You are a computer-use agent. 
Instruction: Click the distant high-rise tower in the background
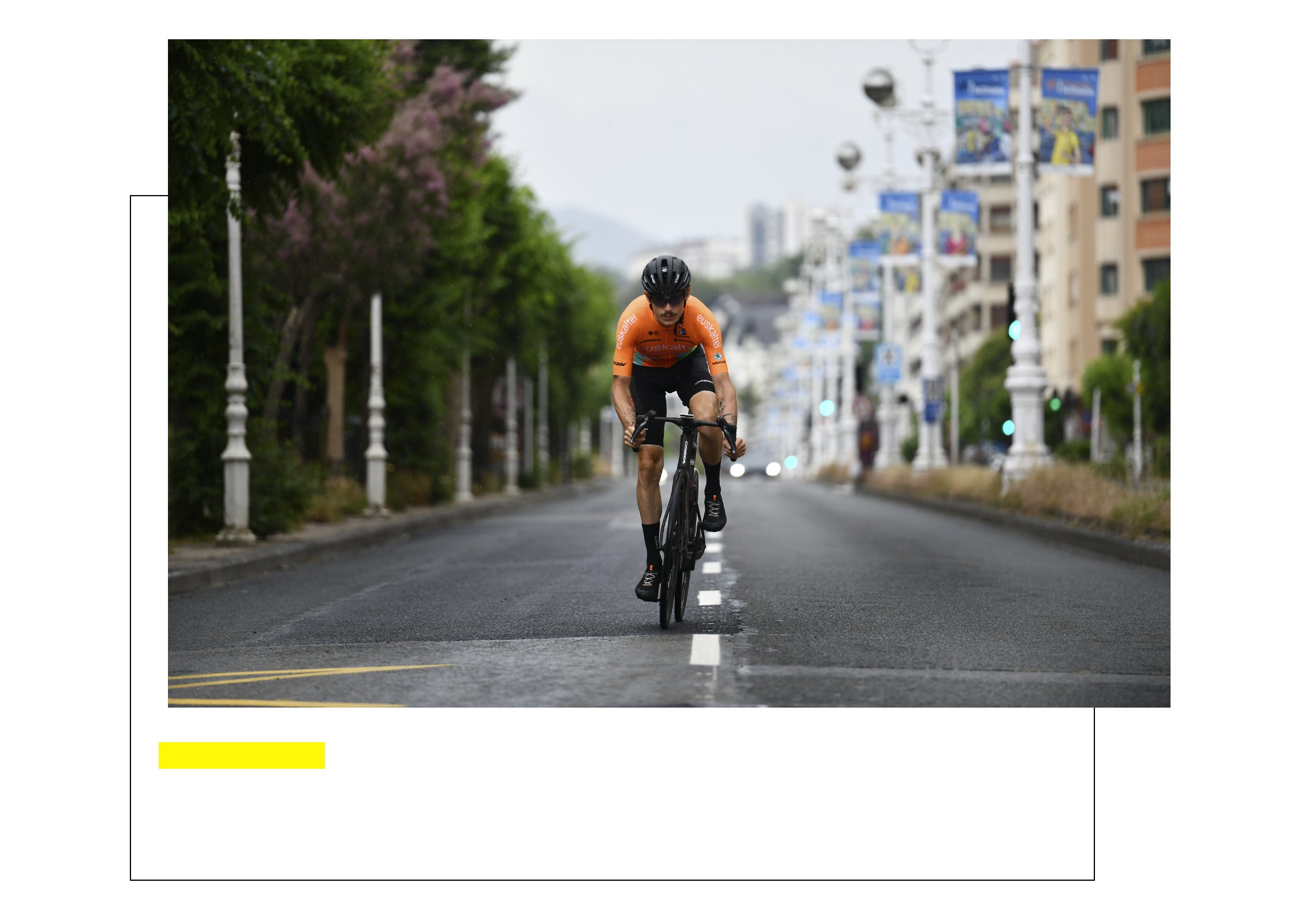tap(765, 234)
